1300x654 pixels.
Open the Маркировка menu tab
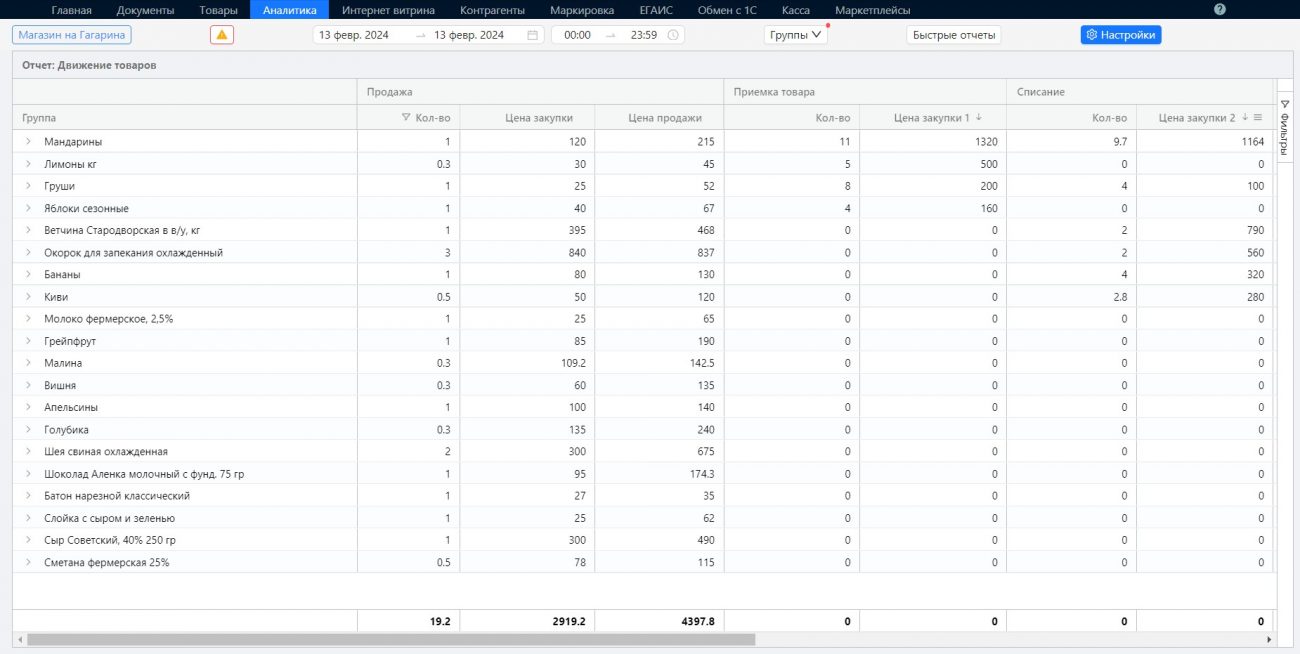[x=582, y=10]
